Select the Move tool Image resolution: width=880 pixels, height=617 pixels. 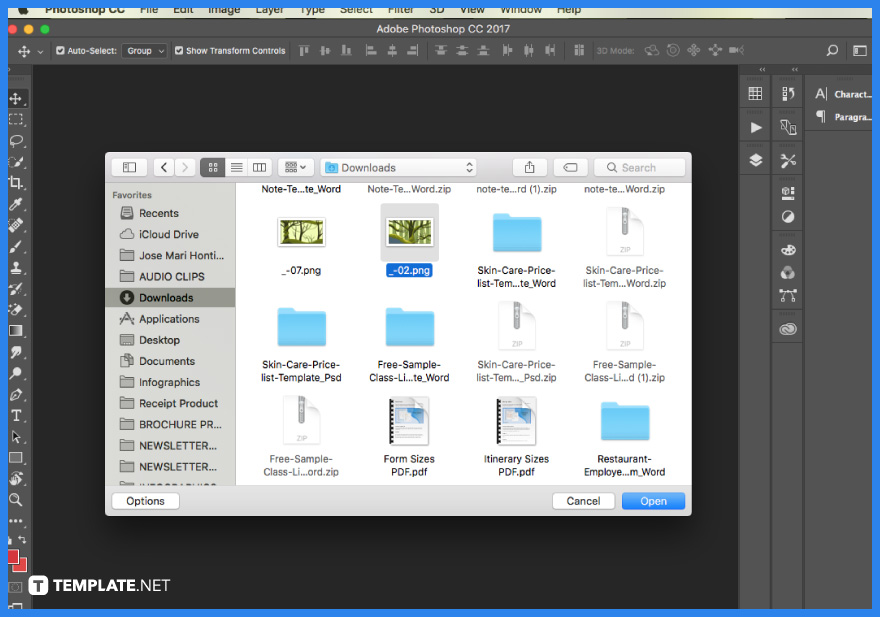click(15, 98)
